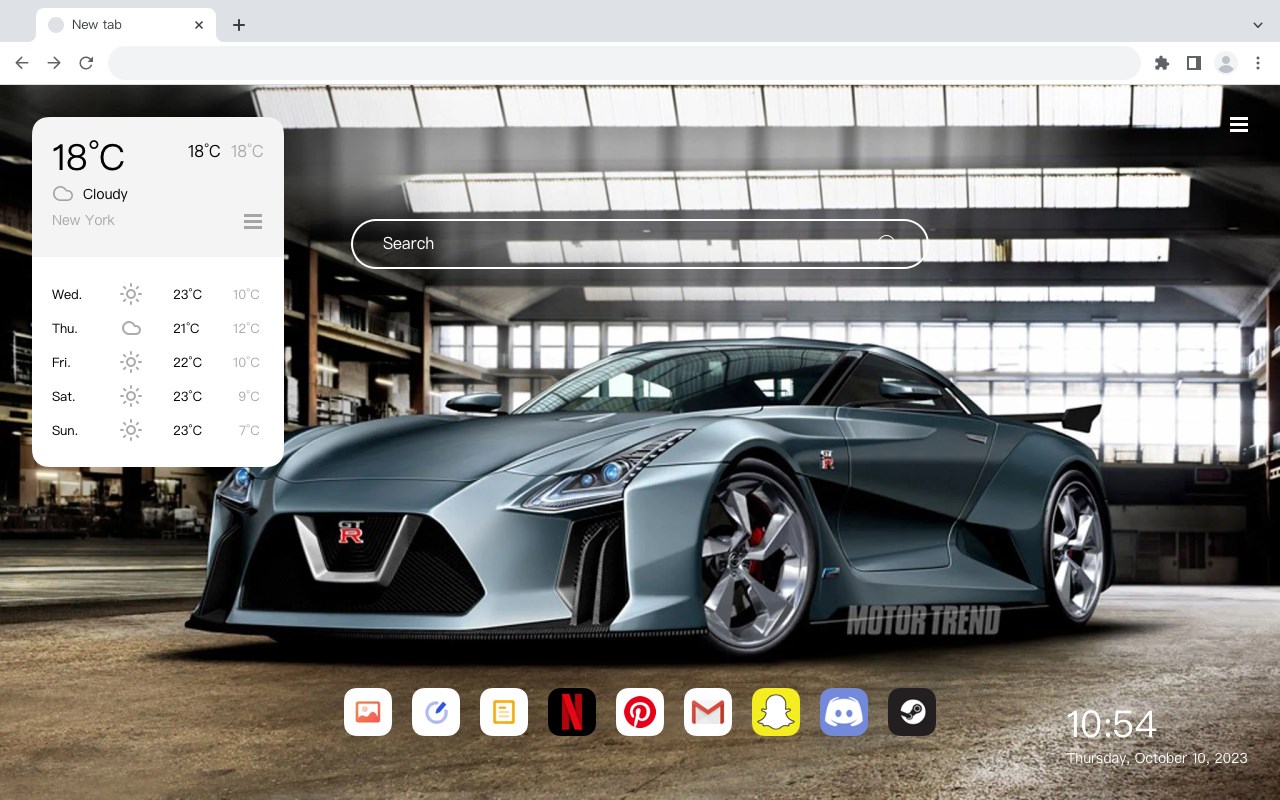1280x800 pixels.
Task: Click Wednesday's sun weather icon
Action: 131,294
